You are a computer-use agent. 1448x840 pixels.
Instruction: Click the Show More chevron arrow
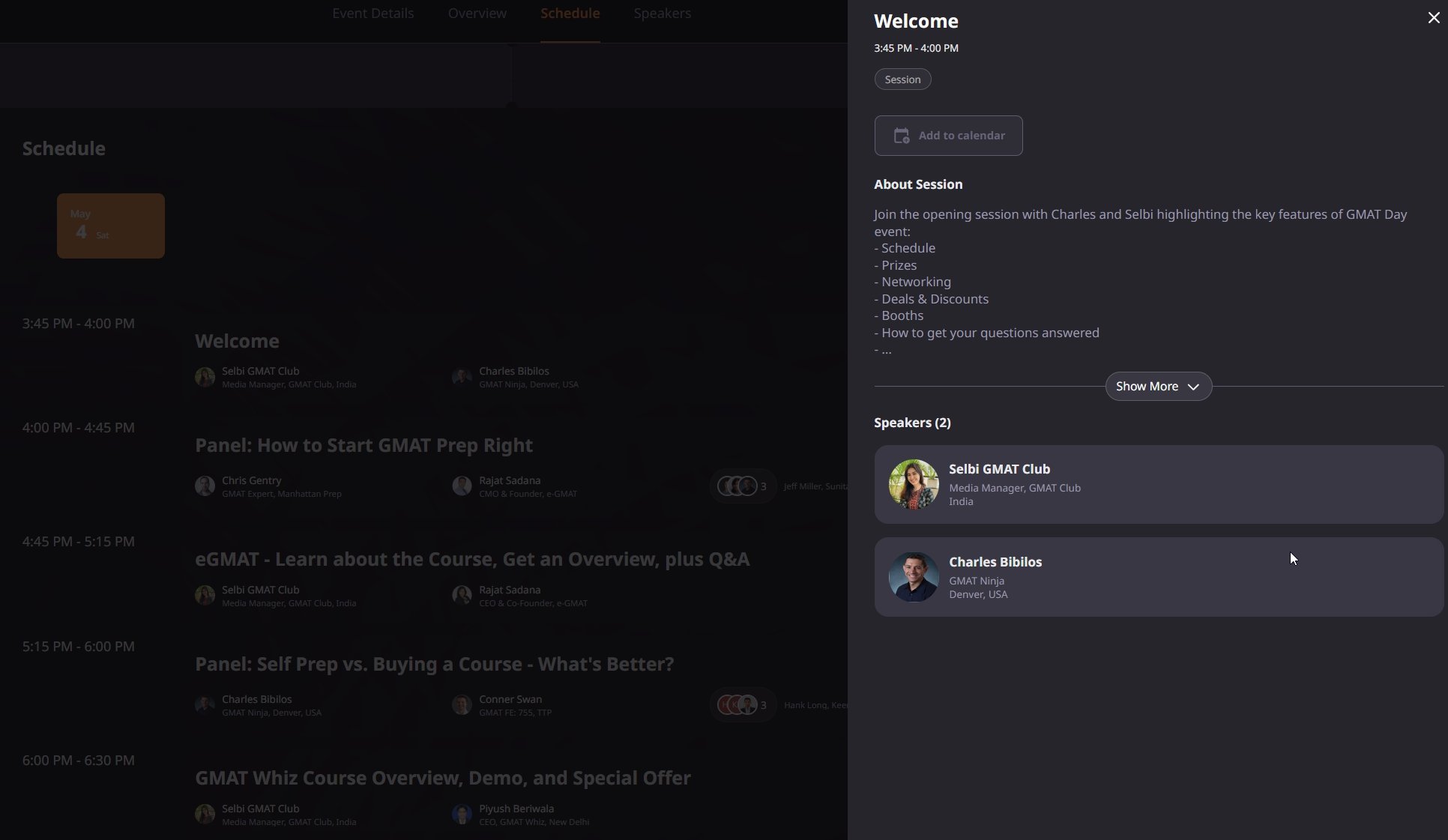click(1193, 387)
